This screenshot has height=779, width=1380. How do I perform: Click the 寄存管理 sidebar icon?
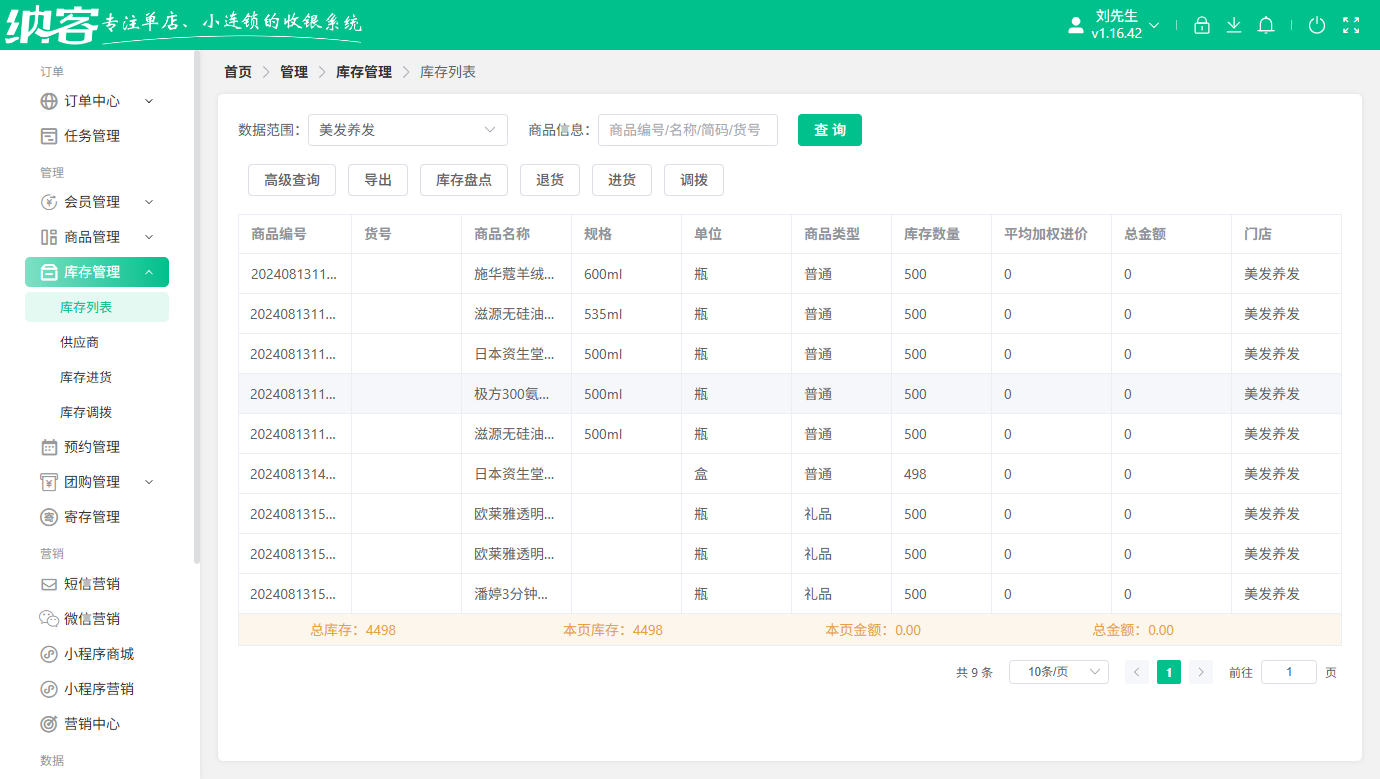pyautogui.click(x=49, y=517)
